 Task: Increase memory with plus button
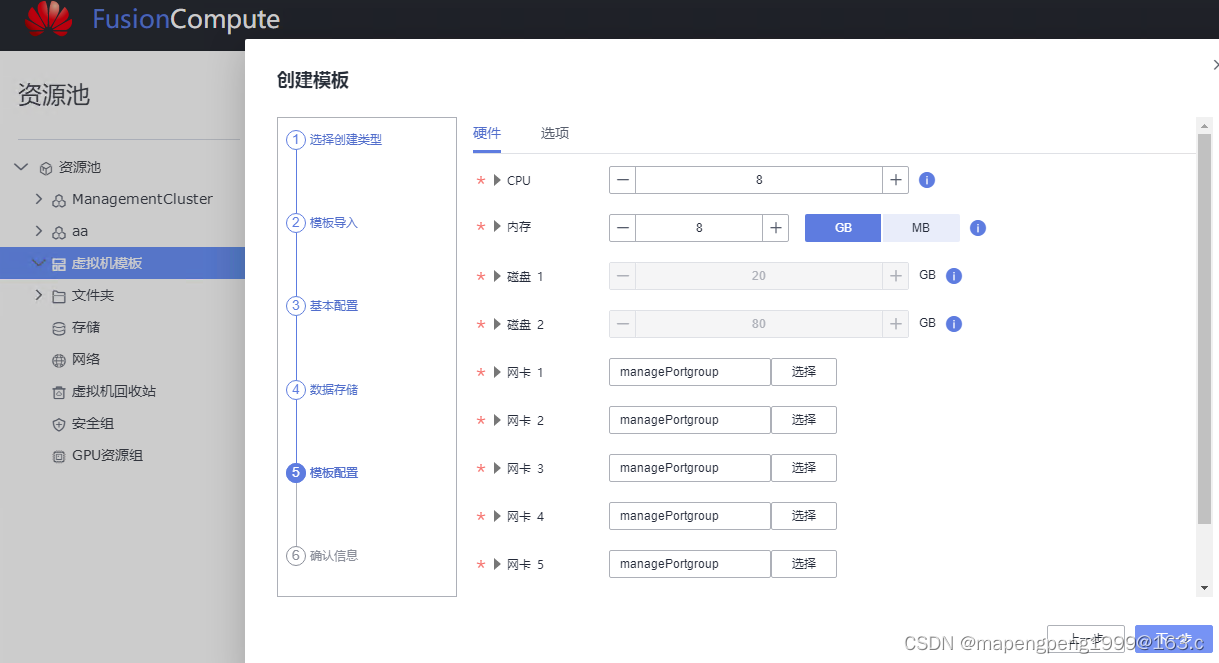point(776,228)
